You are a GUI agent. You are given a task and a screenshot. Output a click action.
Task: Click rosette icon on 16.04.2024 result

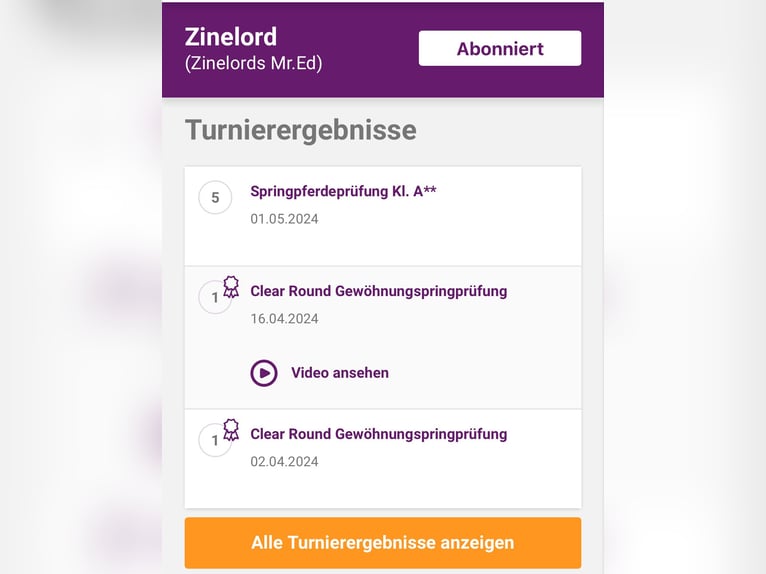pos(231,287)
